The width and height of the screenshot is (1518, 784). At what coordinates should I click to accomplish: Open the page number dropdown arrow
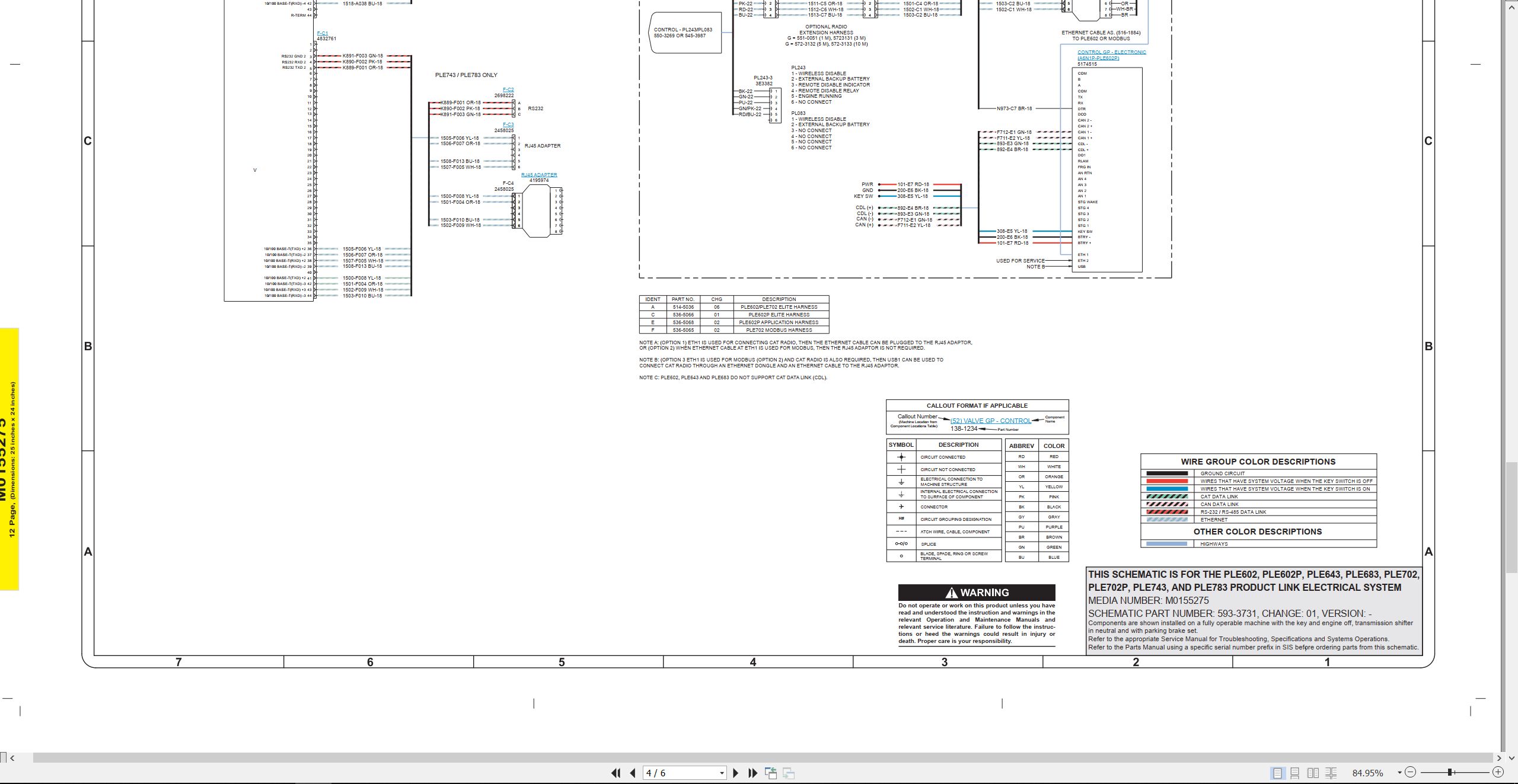coord(722,773)
